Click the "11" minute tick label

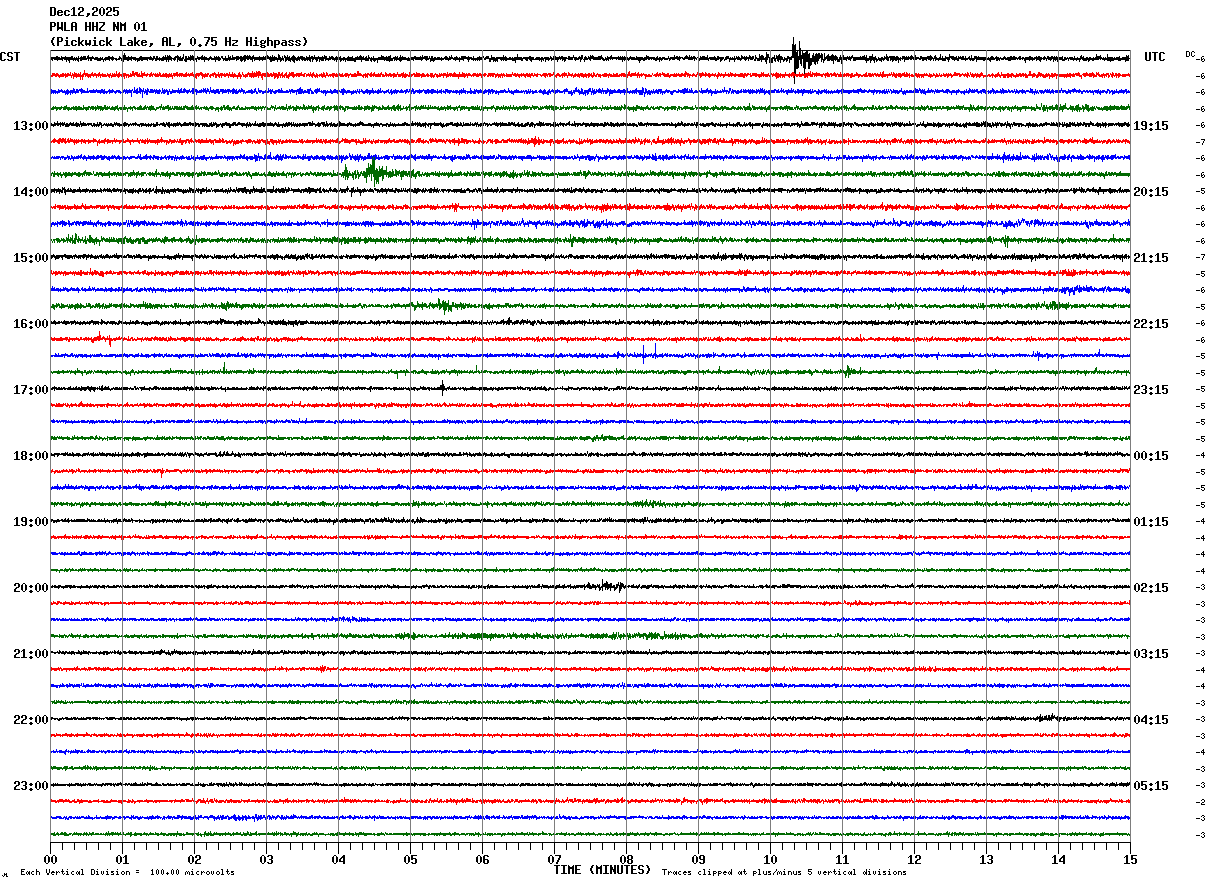pyautogui.click(x=842, y=859)
